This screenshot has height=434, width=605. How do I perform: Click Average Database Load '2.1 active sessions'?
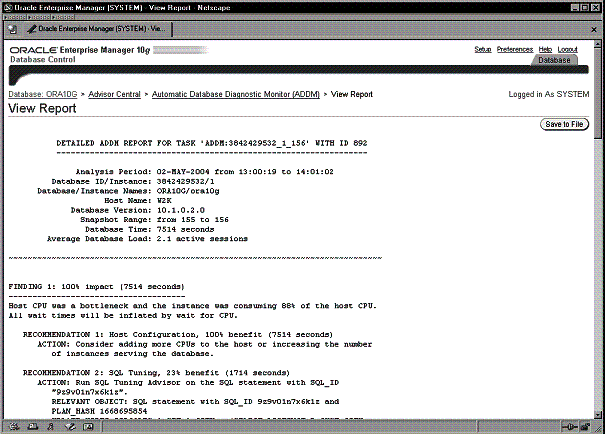pyautogui.click(x=202, y=239)
